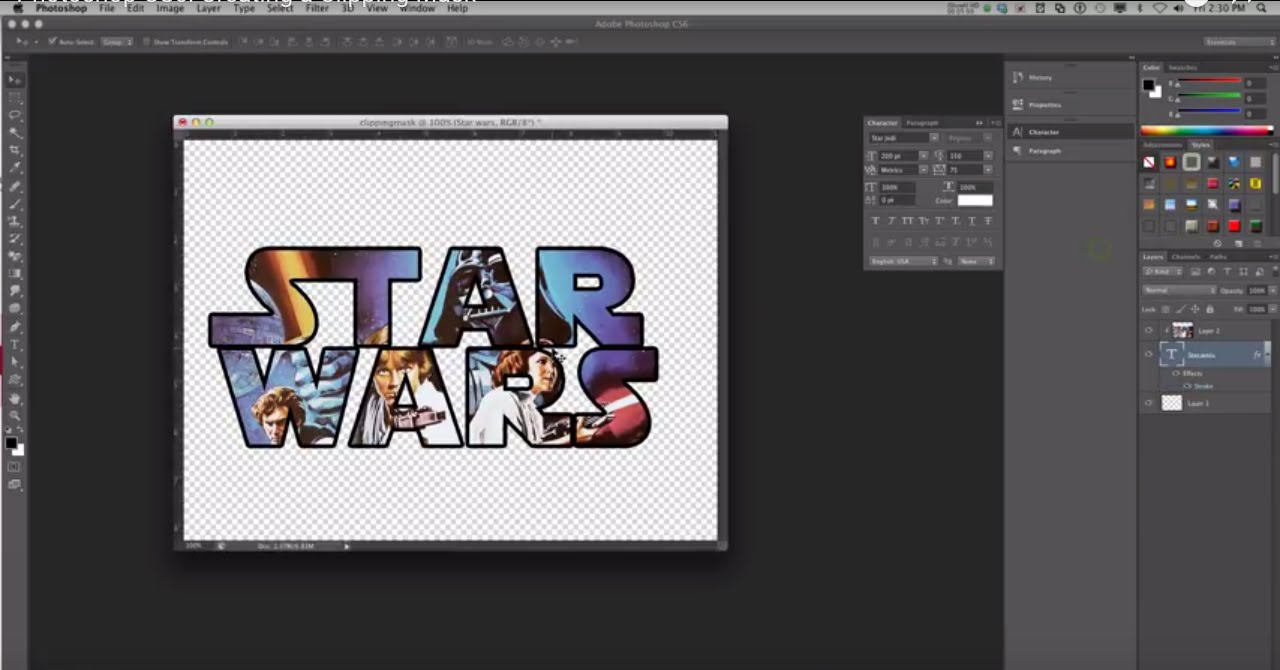This screenshot has width=1280, height=670.
Task: Apply the no-style default swatch
Action: click(1149, 162)
